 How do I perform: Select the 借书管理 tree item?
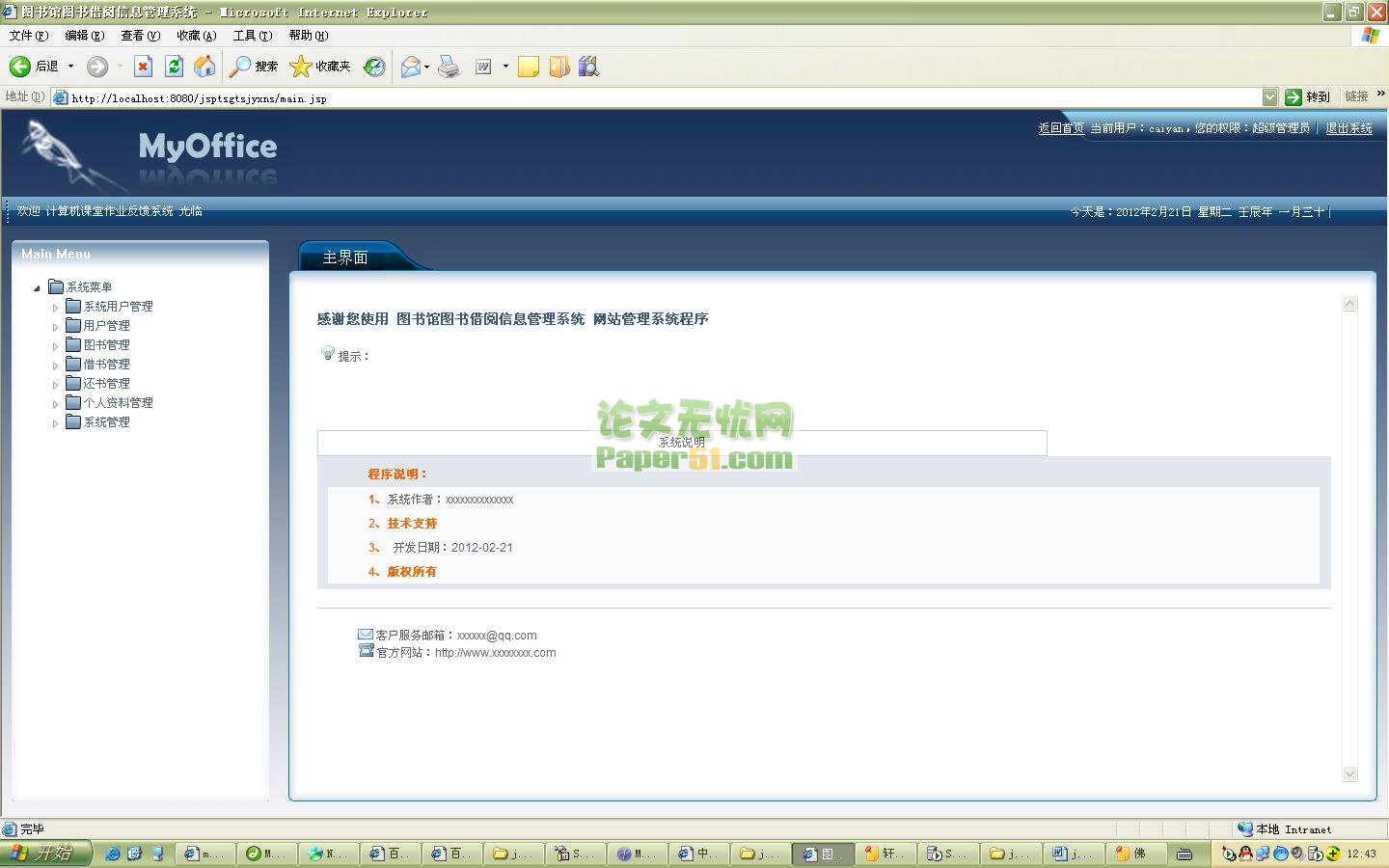pyautogui.click(x=106, y=365)
